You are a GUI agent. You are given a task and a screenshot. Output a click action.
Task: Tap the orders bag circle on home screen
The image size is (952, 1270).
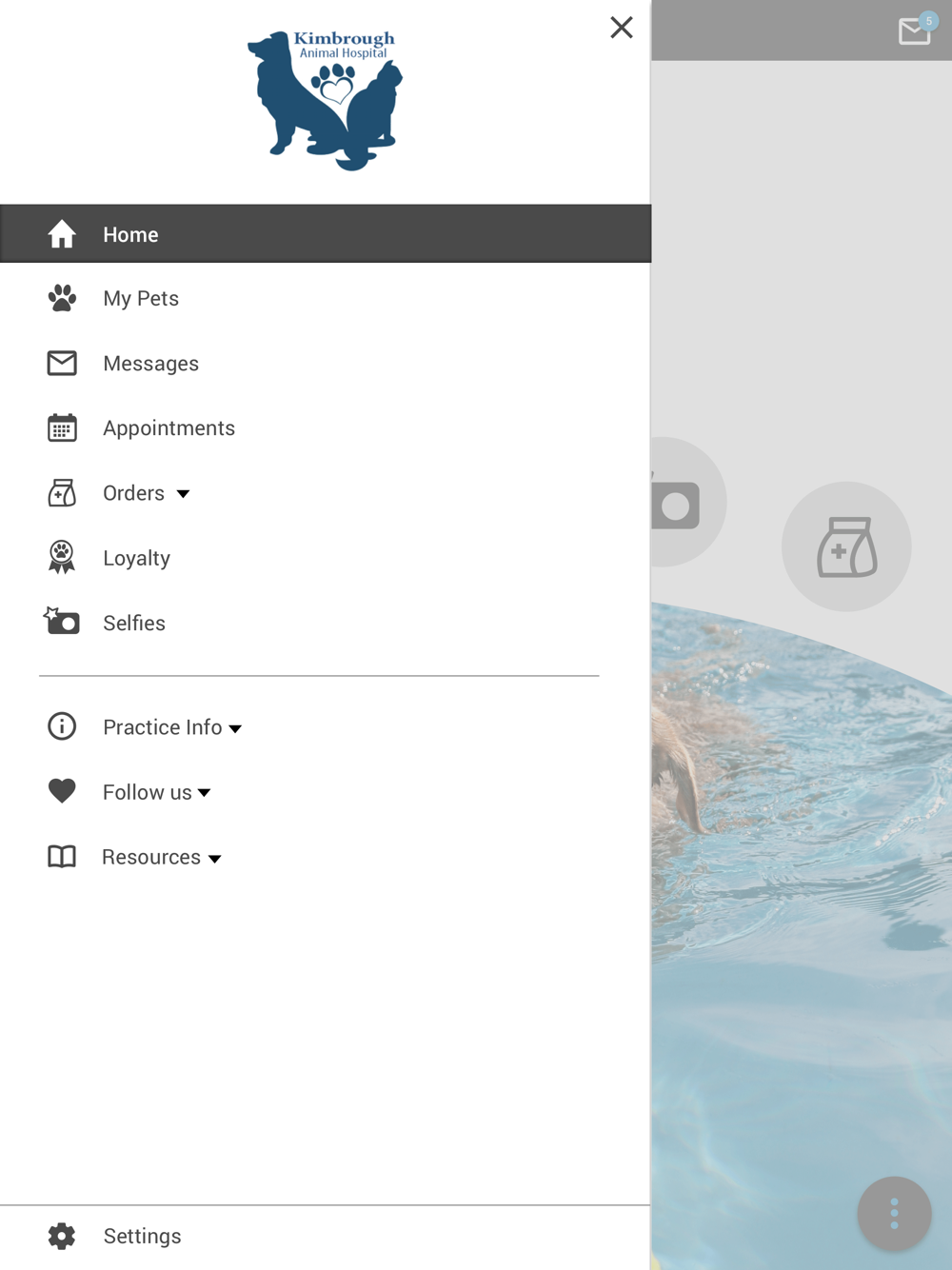point(846,546)
